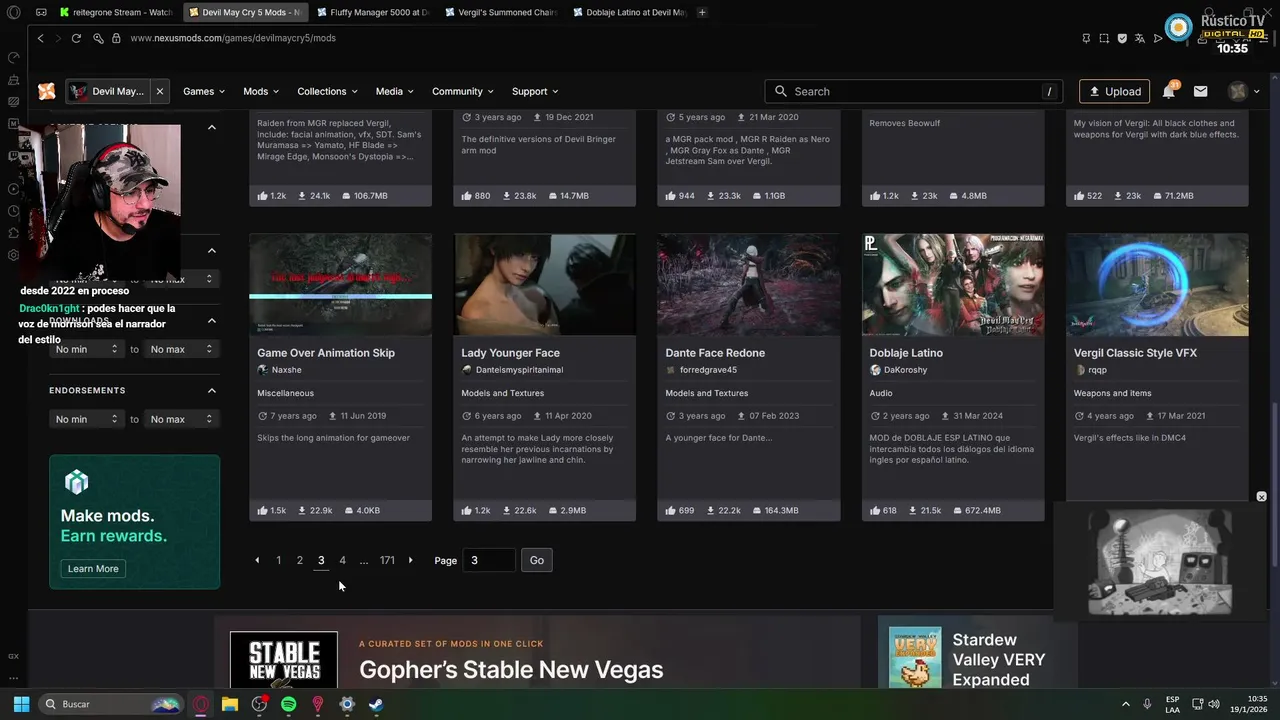This screenshot has width=1280, height=720.
Task: Open the Collections menu
Action: pyautogui.click(x=327, y=91)
